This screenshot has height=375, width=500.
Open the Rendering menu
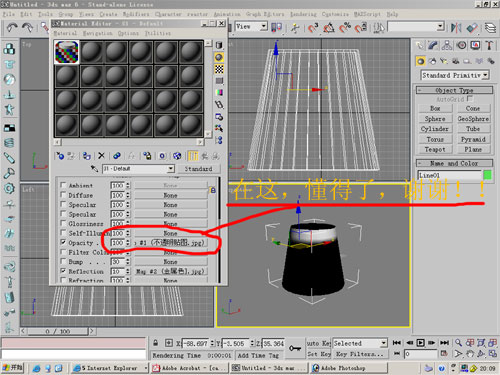(303, 14)
